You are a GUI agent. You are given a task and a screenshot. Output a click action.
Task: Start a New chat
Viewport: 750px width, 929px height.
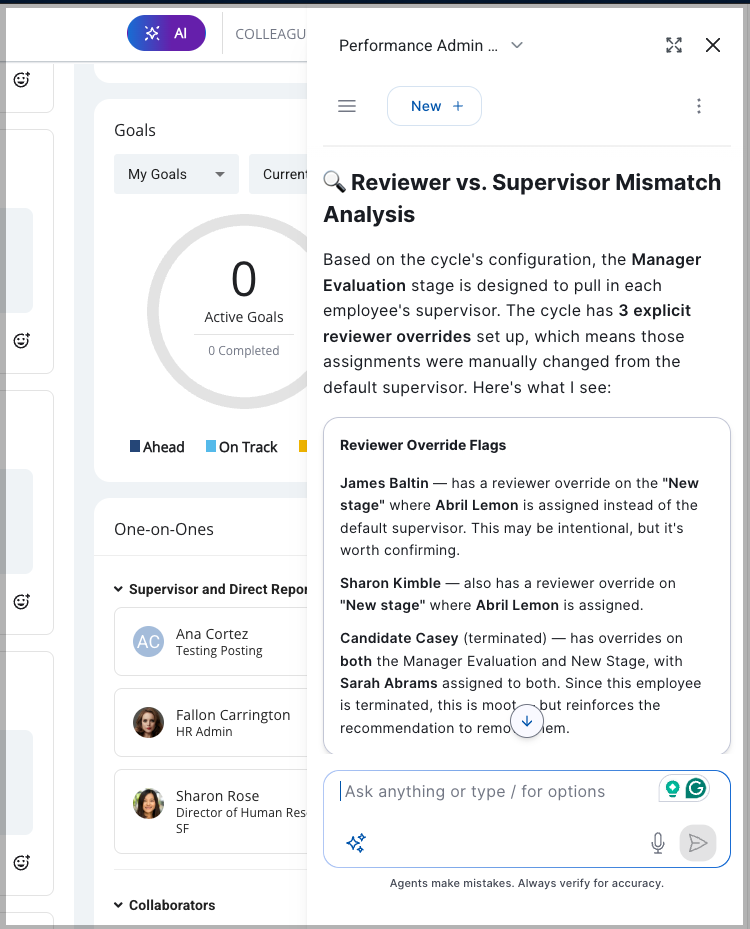point(434,106)
